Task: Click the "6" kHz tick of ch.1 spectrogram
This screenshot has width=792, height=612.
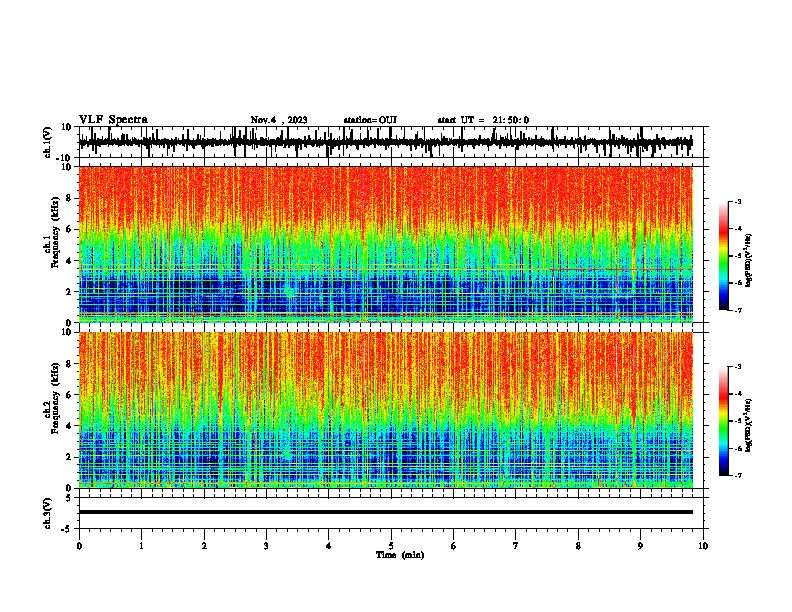Action: pyautogui.click(x=69, y=230)
